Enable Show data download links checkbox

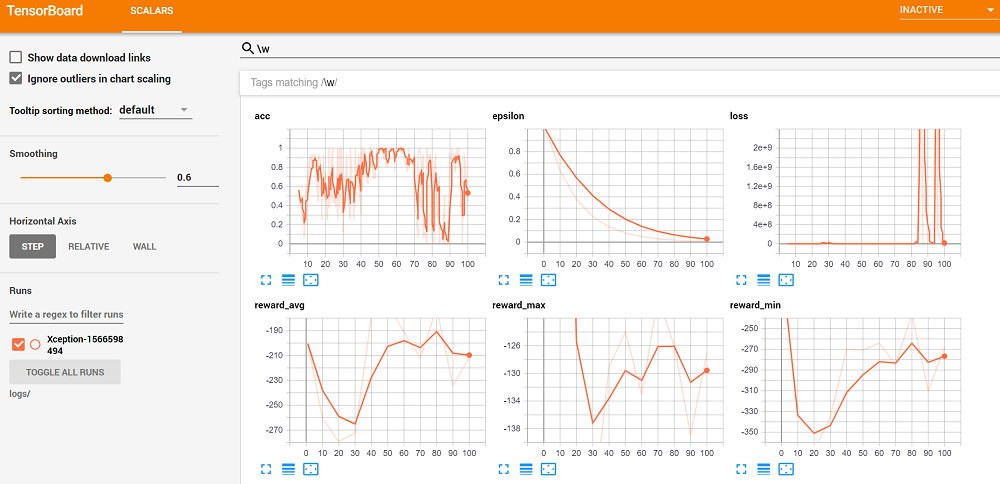tap(16, 58)
